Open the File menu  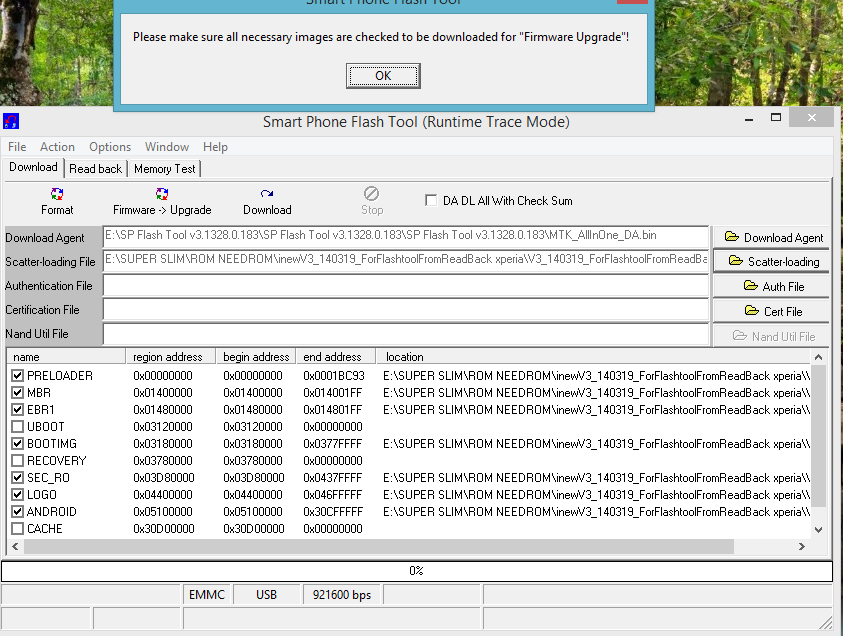click(x=17, y=147)
